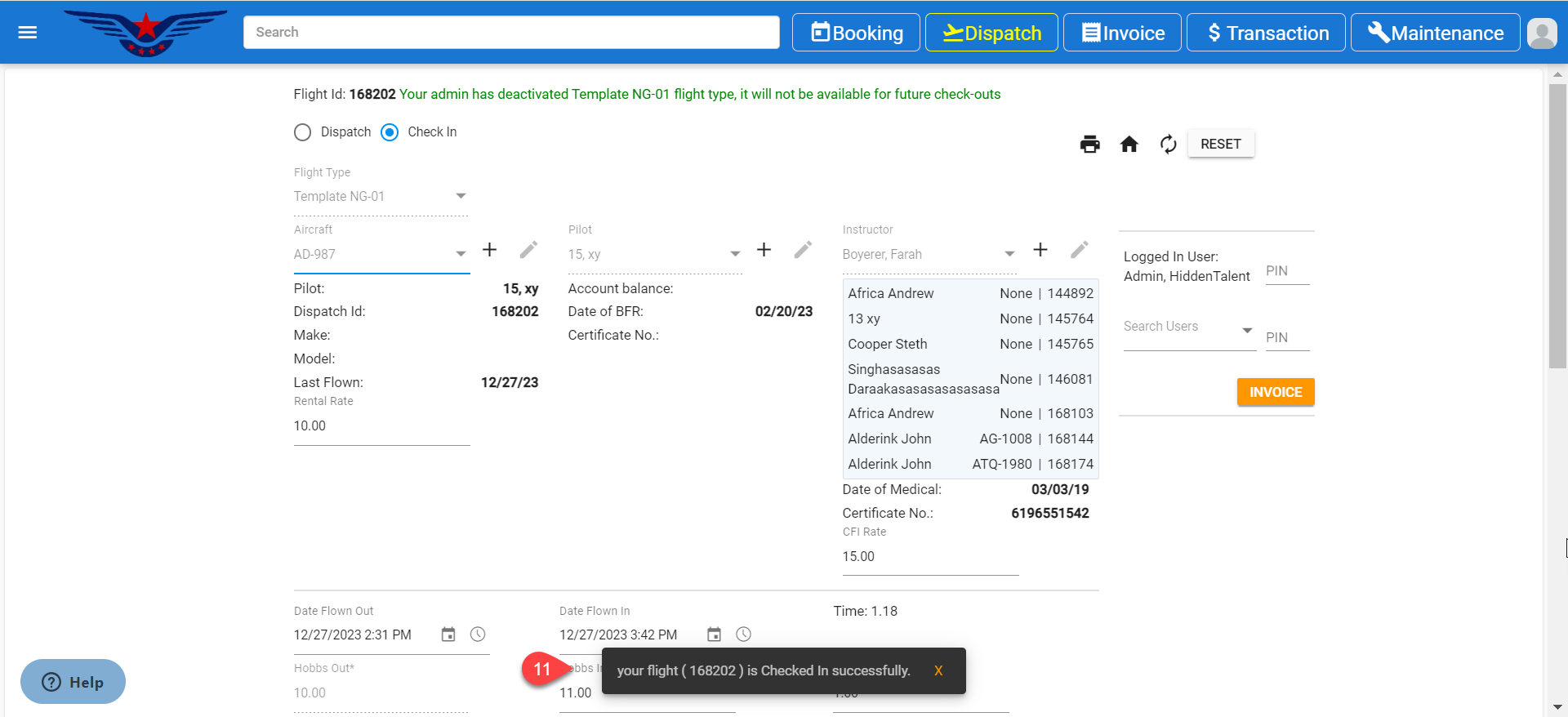Click the RESET button
Image resolution: width=1568 pixels, height=717 pixels.
click(1220, 144)
